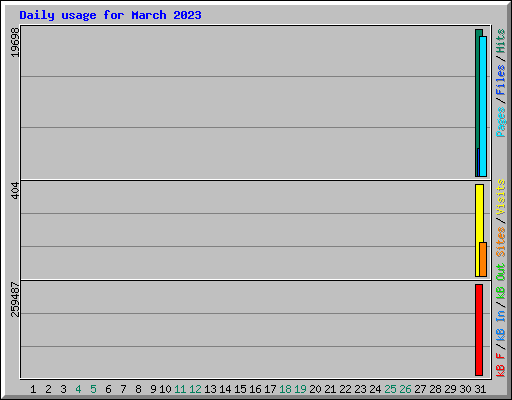Click green day 12 label
The width and height of the screenshot is (512, 400).
pos(195,389)
